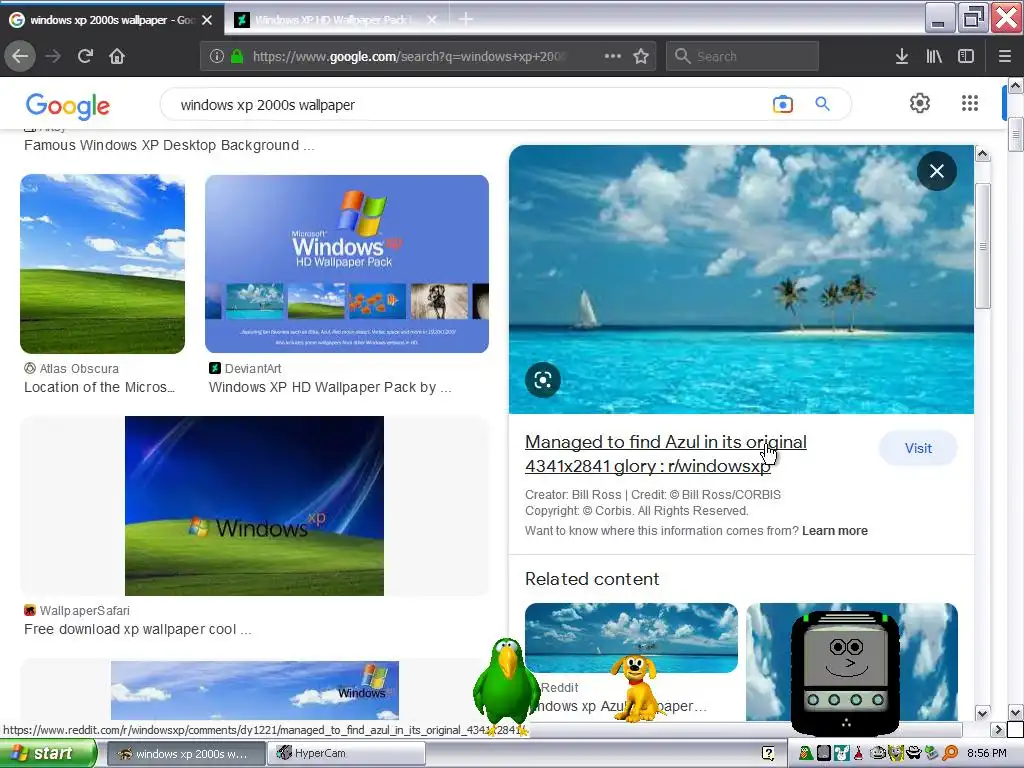
Task: Open the browser home page icon
Action: coord(117,56)
